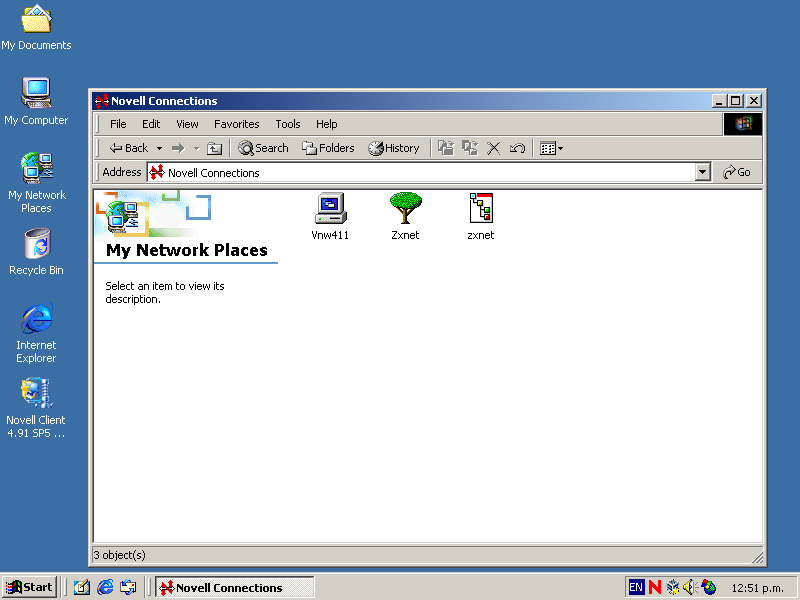800x600 pixels.
Task: Click the Go button
Action: tap(737, 172)
